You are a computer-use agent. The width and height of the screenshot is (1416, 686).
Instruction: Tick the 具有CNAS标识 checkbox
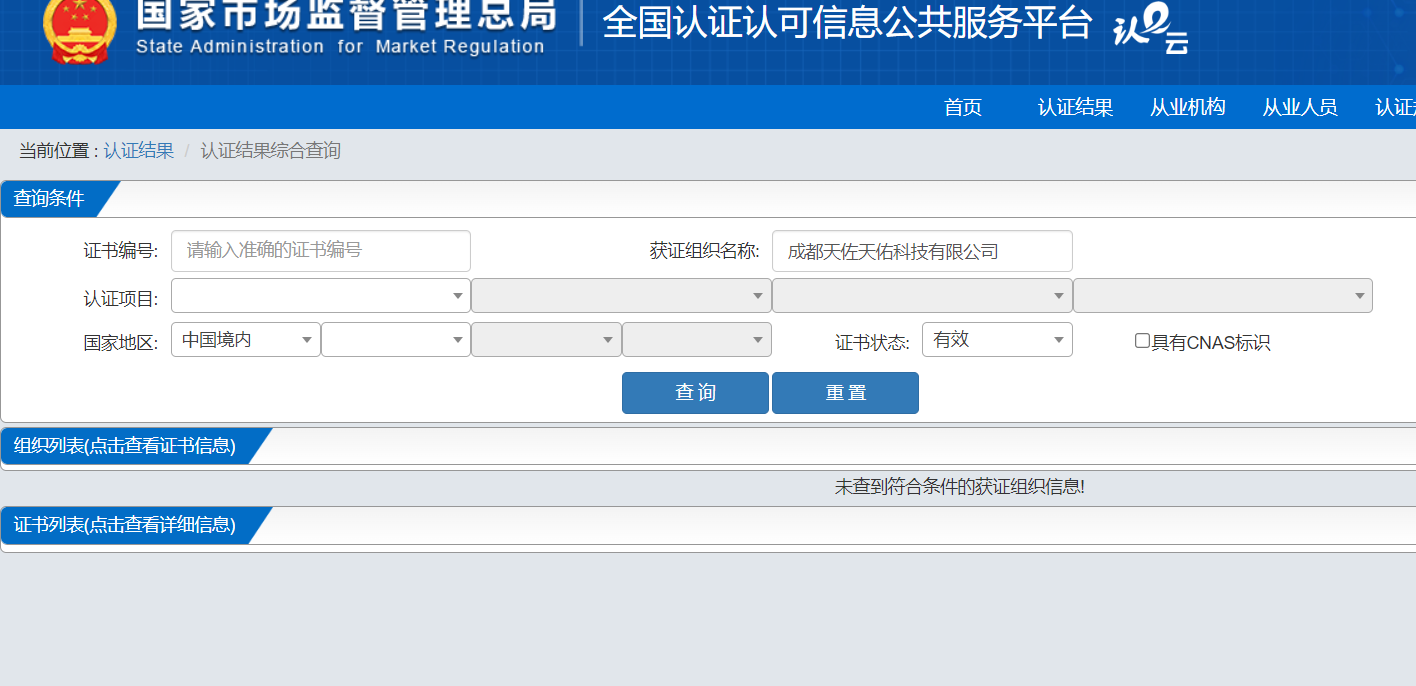tap(1142, 341)
